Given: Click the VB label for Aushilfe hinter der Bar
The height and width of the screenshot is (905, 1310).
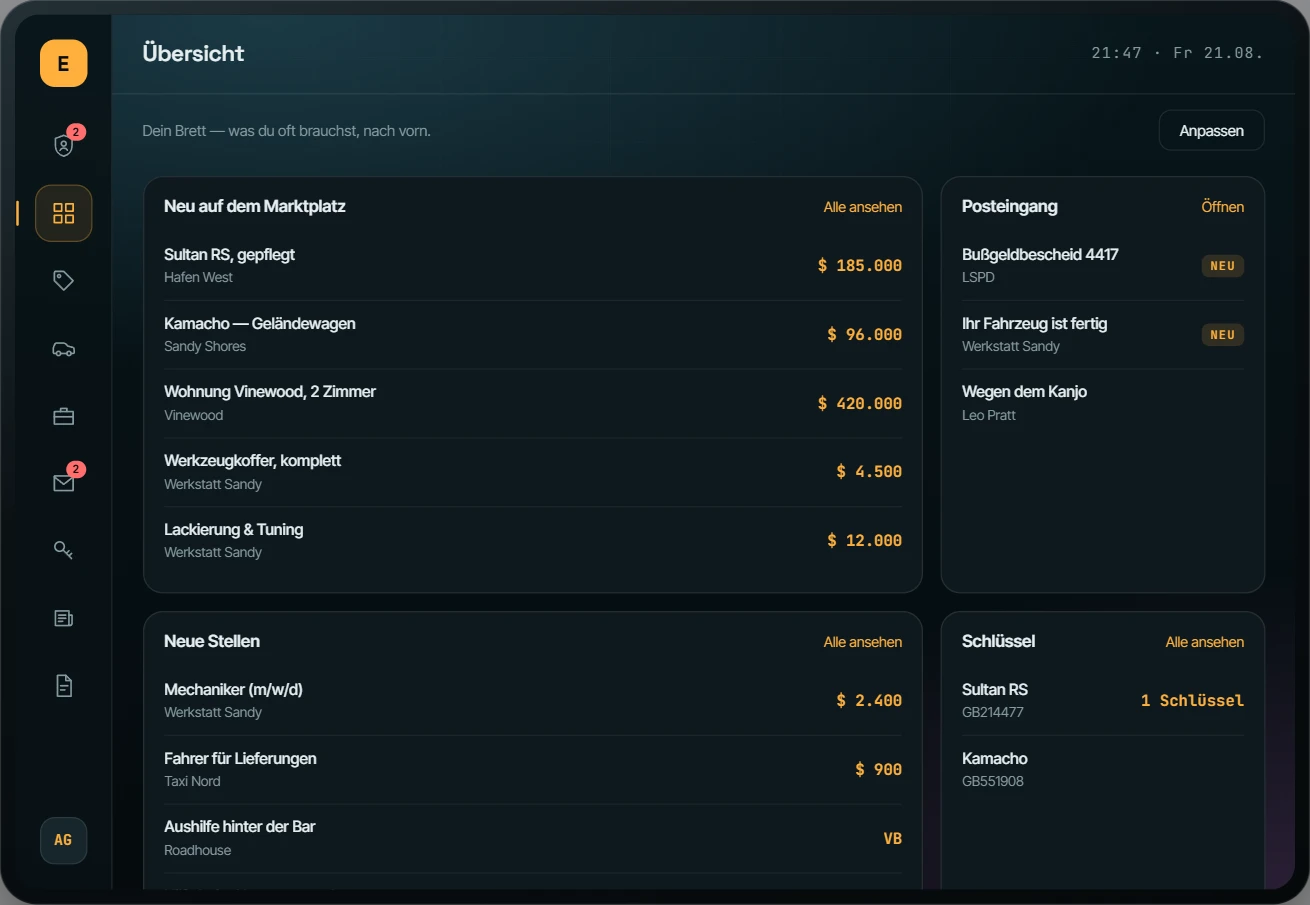Looking at the screenshot, I should pyautogui.click(x=893, y=838).
